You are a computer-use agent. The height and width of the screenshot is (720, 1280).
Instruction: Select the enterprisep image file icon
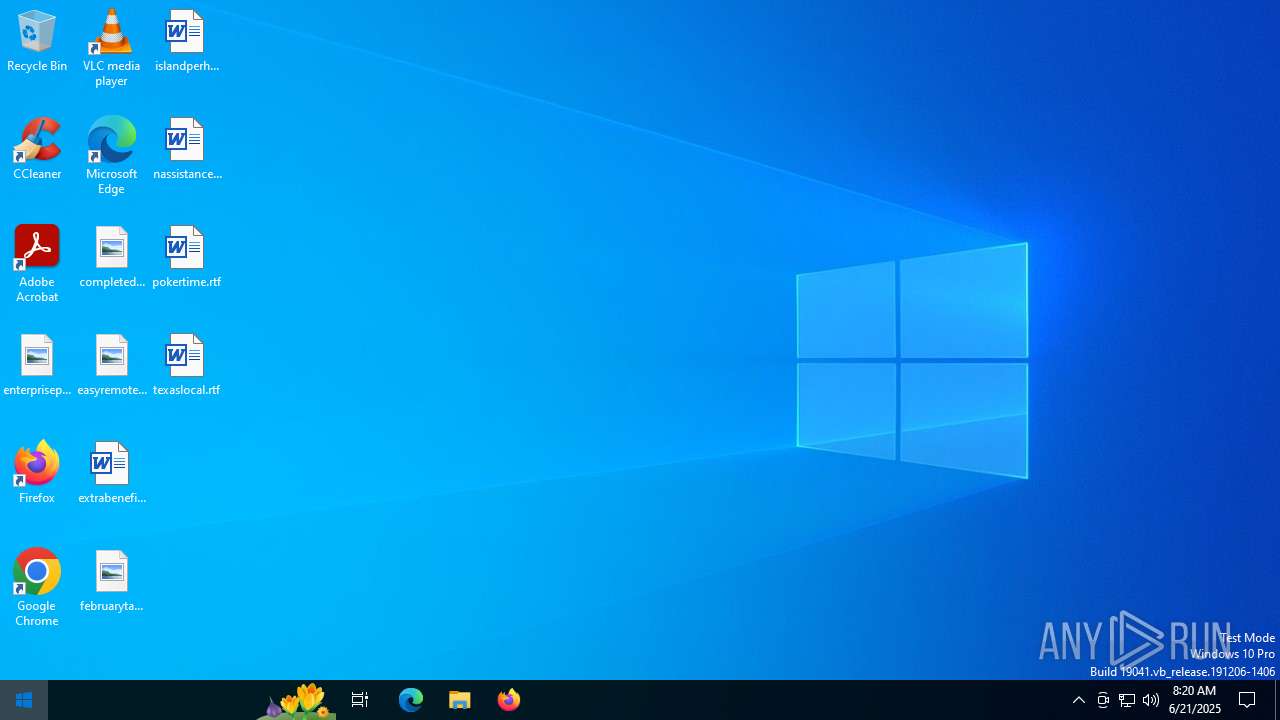point(37,365)
